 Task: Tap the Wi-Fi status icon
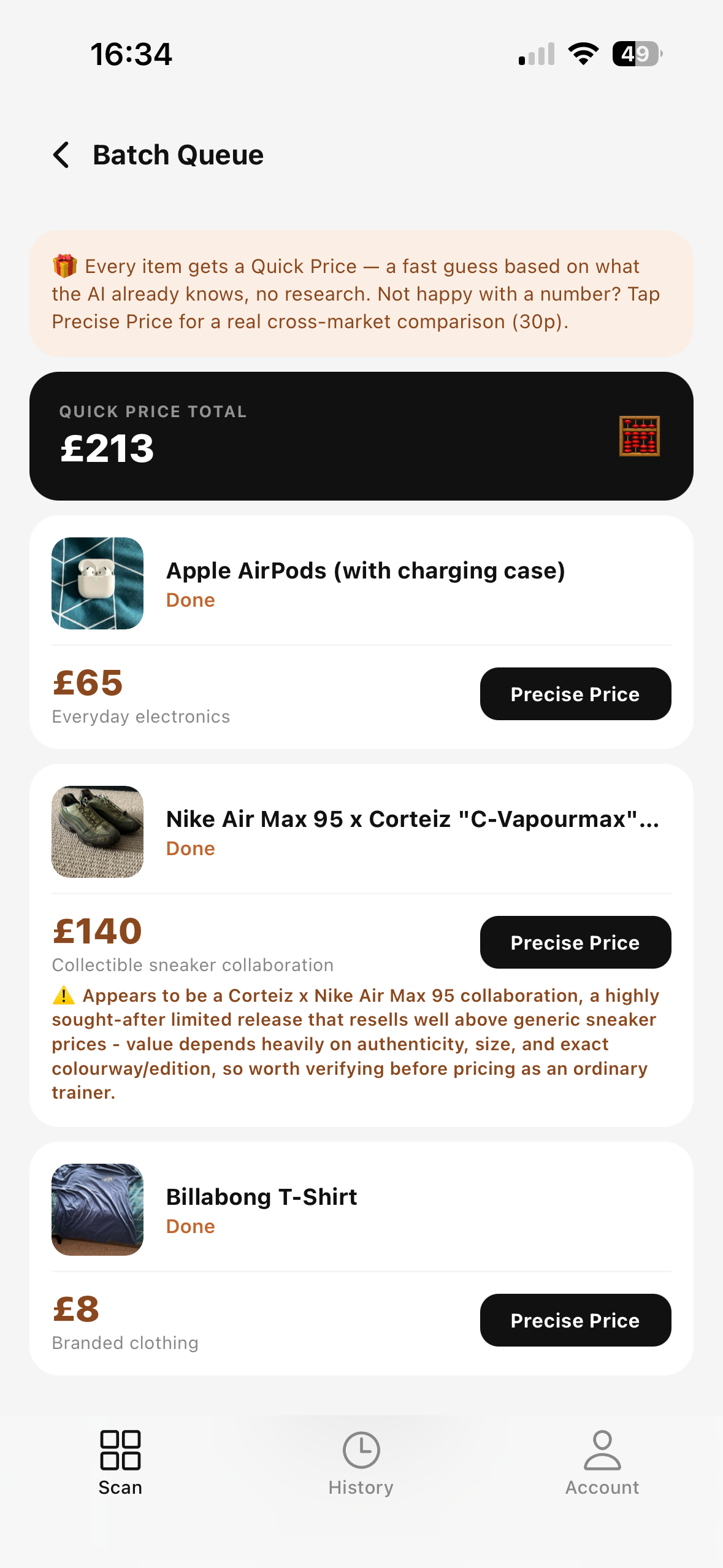click(583, 54)
